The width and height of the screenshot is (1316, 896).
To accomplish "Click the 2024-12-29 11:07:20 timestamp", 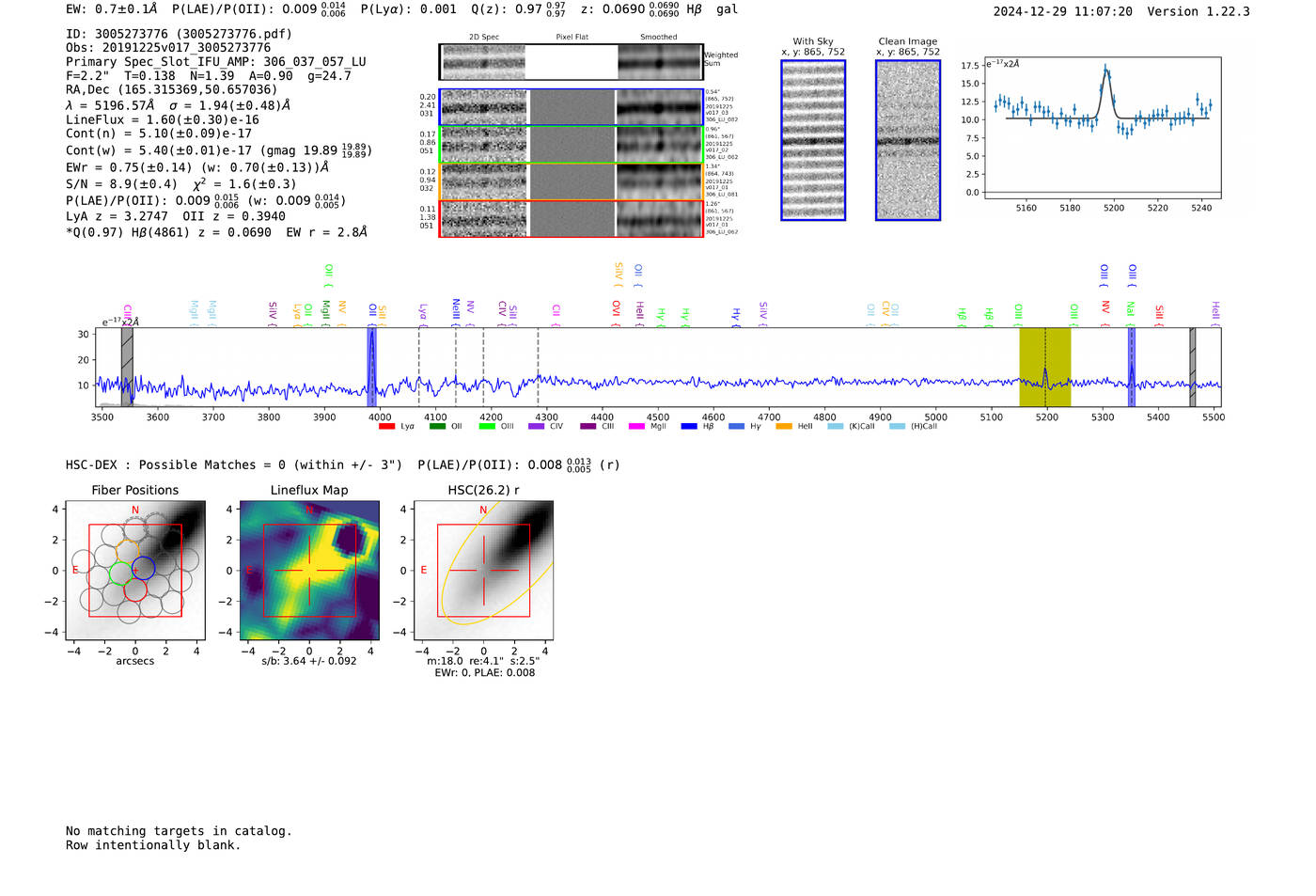I will tap(1063, 12).
